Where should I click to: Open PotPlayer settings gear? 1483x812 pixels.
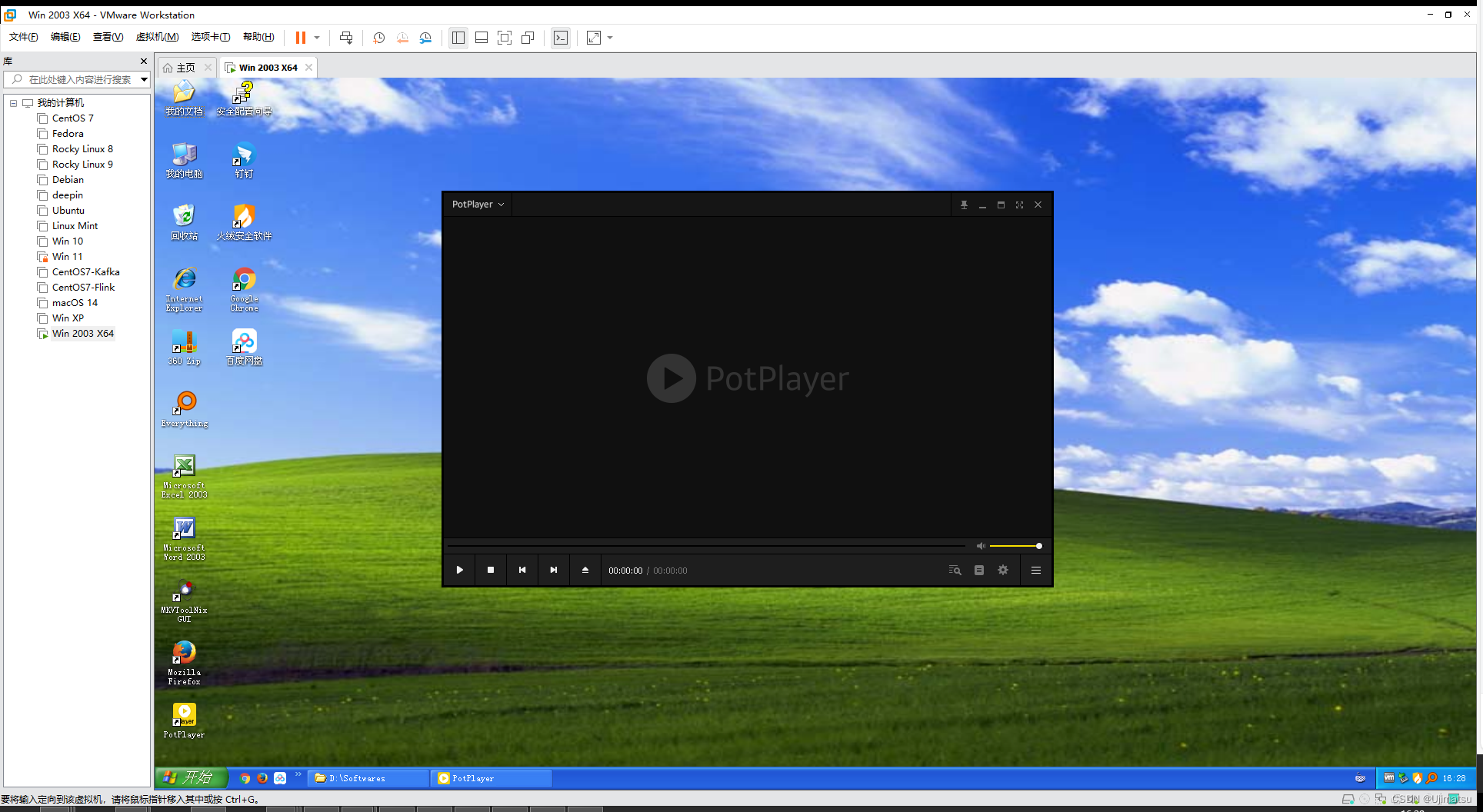click(1003, 570)
